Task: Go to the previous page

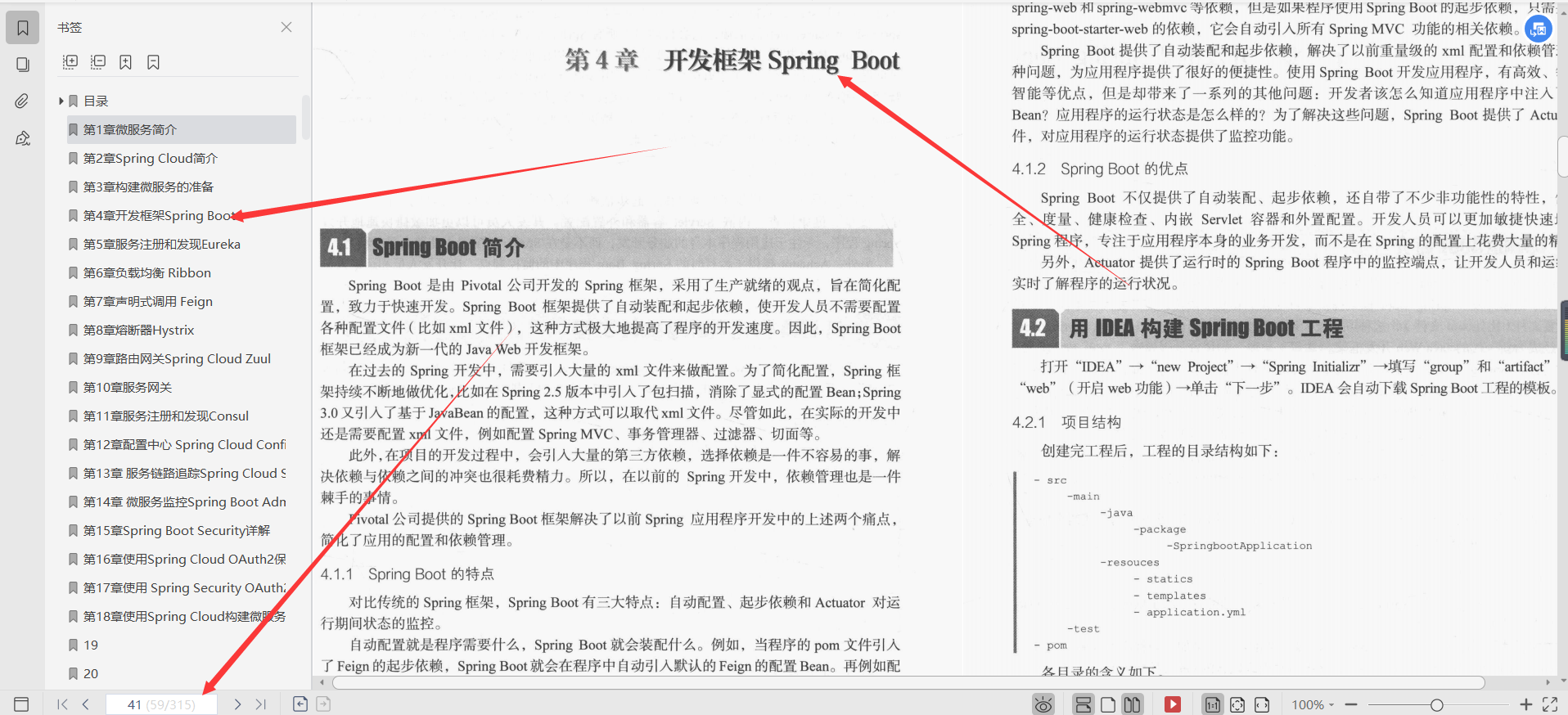Action: [x=86, y=704]
